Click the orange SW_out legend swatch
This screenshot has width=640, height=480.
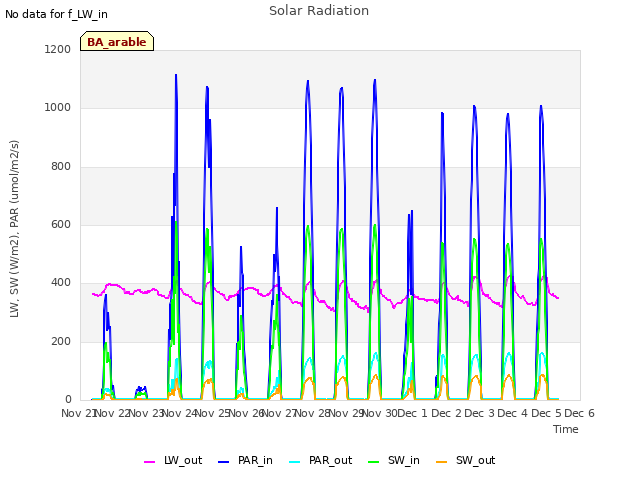click(442, 462)
